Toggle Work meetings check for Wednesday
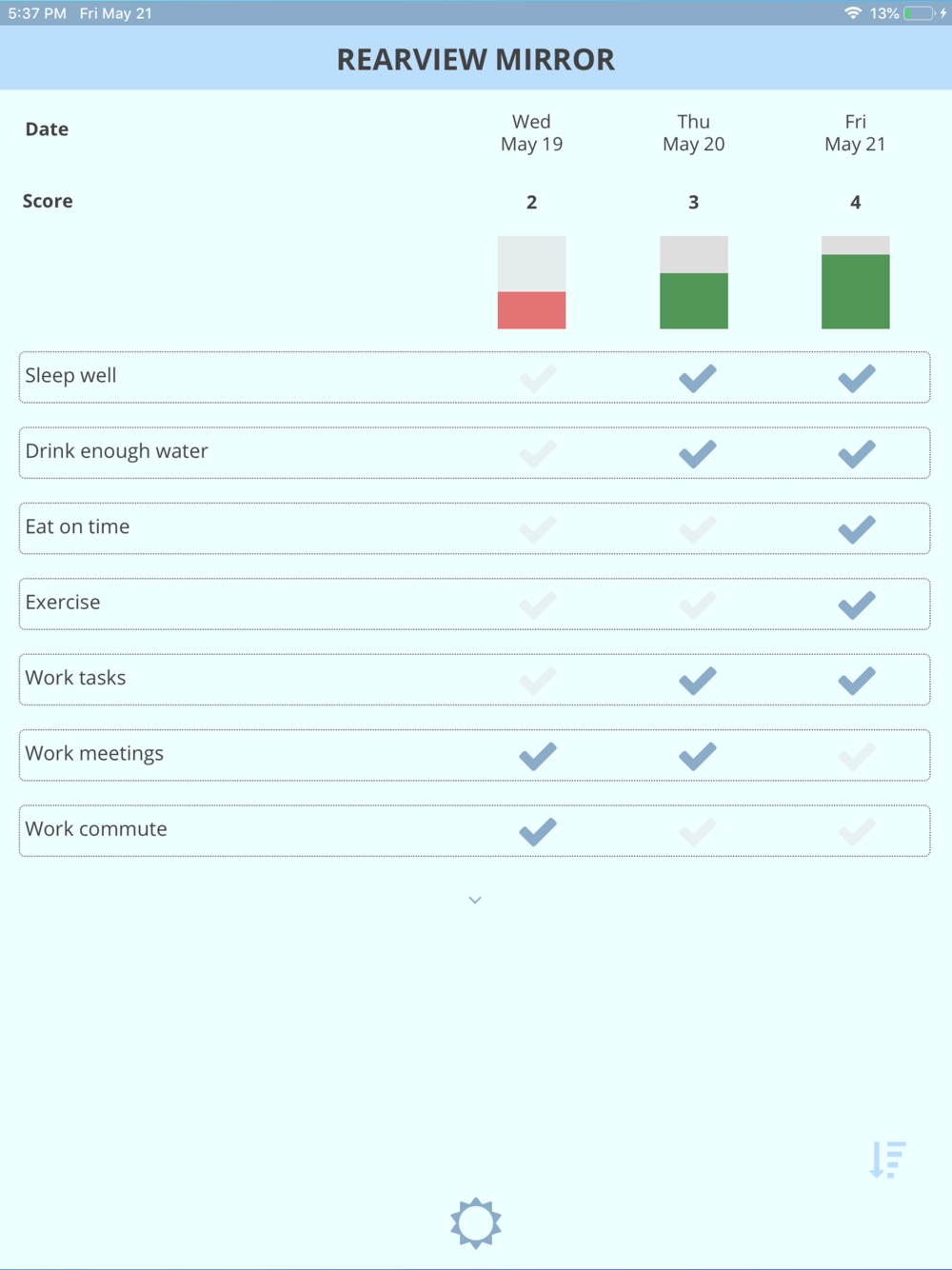 (x=538, y=756)
